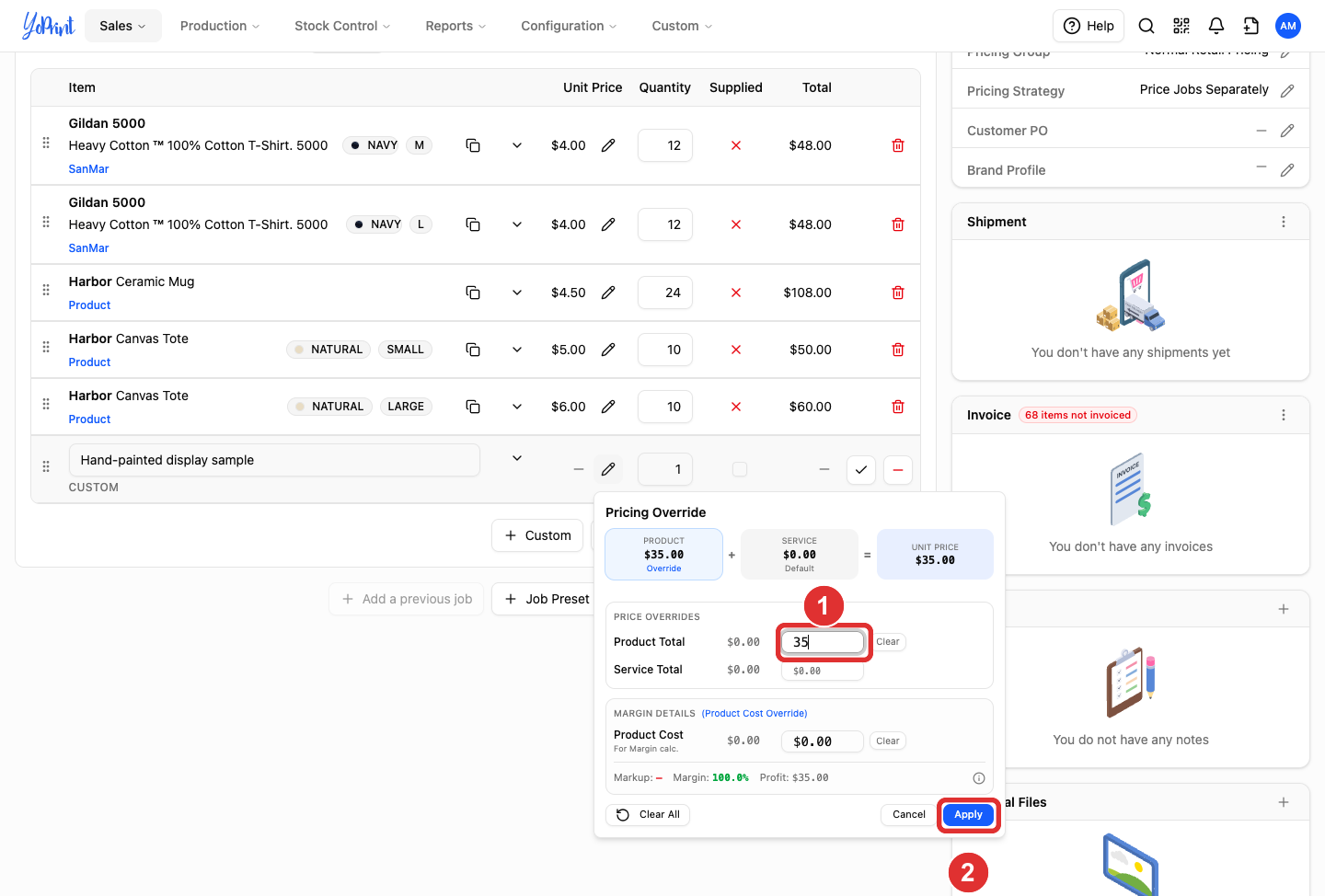This screenshot has height=896, width=1325.
Task: Open the Shipment three-dot menu
Action: [1284, 222]
